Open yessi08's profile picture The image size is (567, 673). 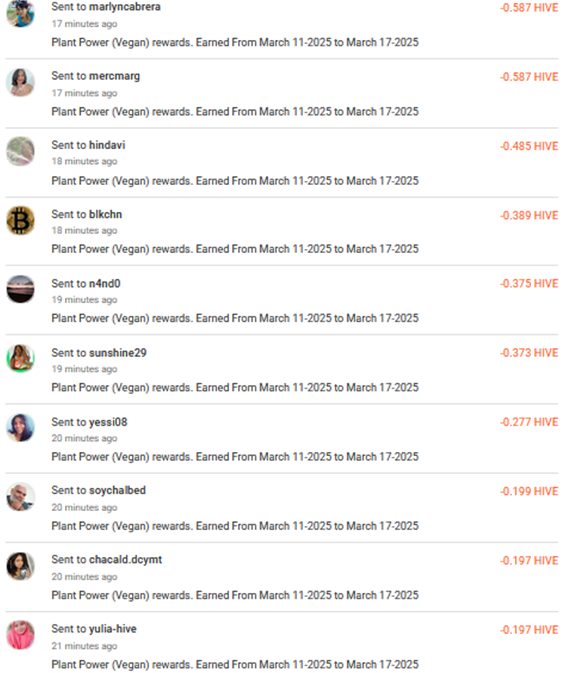20,427
